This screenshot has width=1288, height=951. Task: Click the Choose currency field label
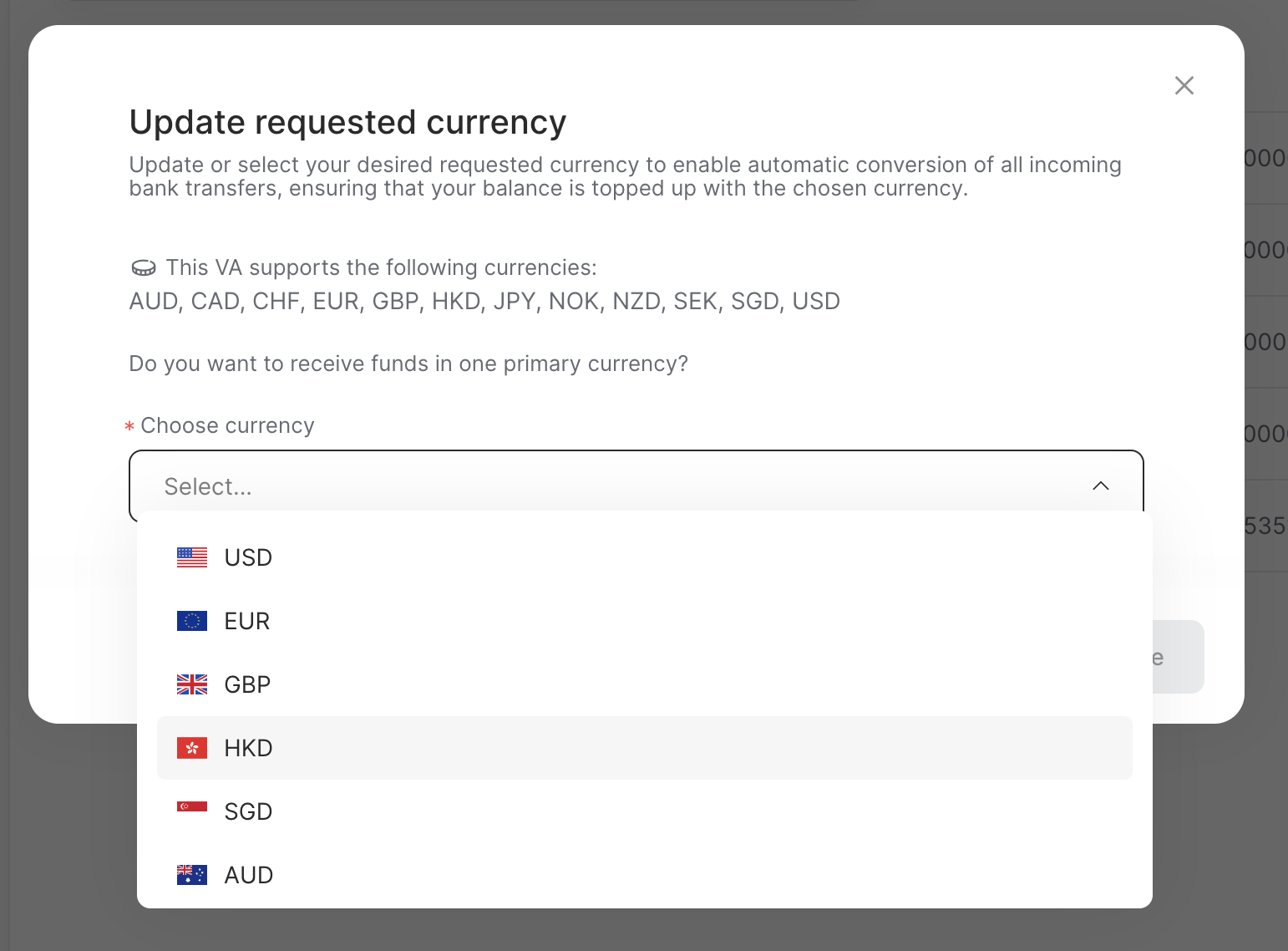pos(226,425)
